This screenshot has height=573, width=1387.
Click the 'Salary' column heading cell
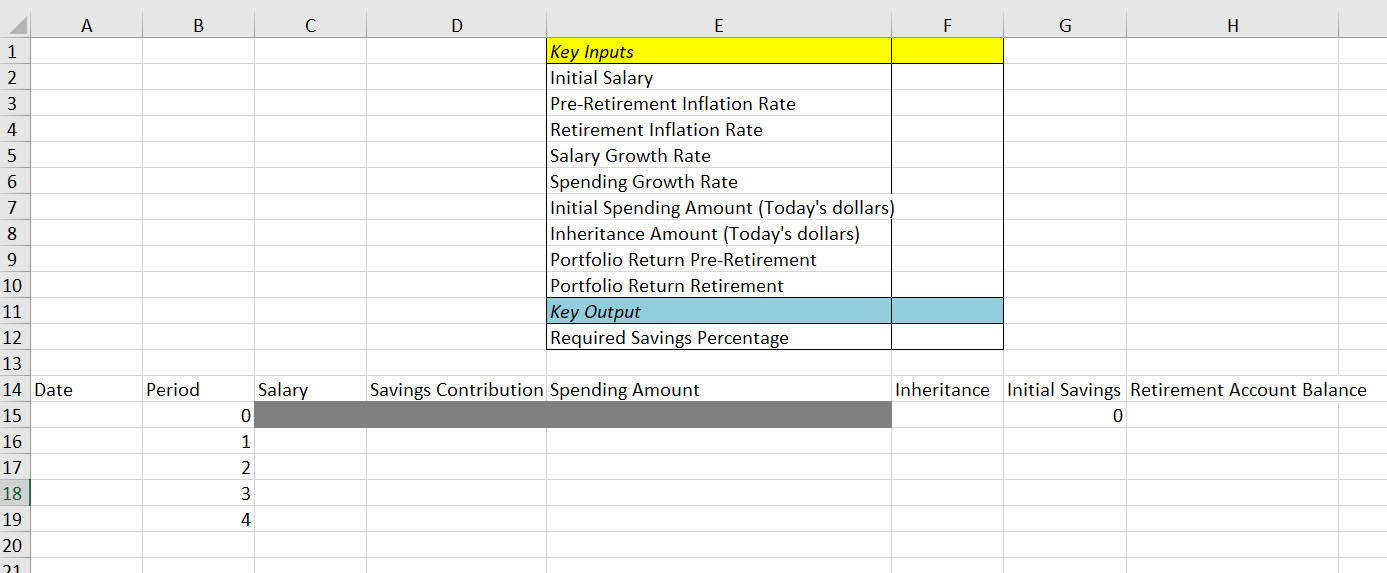[x=311, y=390]
